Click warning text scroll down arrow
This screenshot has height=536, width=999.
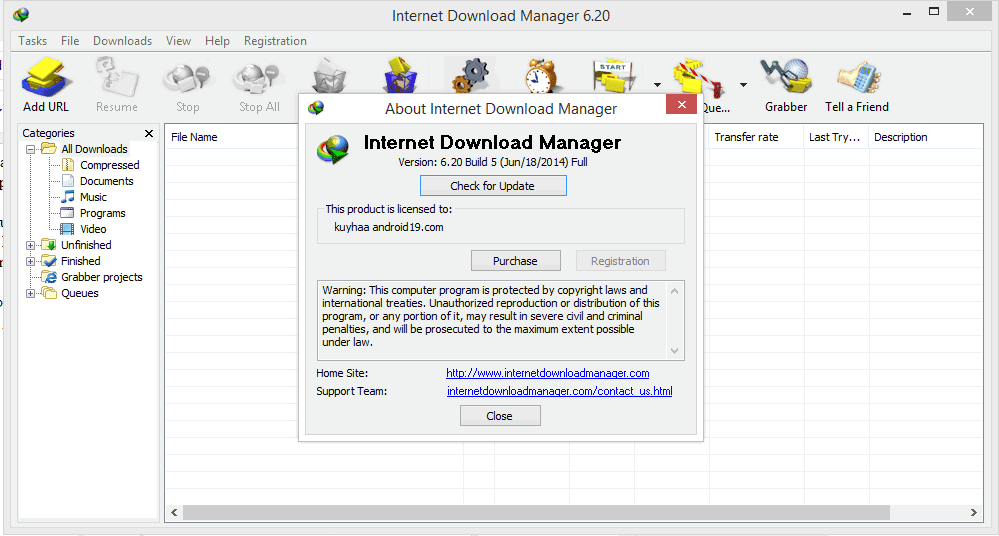tap(674, 351)
